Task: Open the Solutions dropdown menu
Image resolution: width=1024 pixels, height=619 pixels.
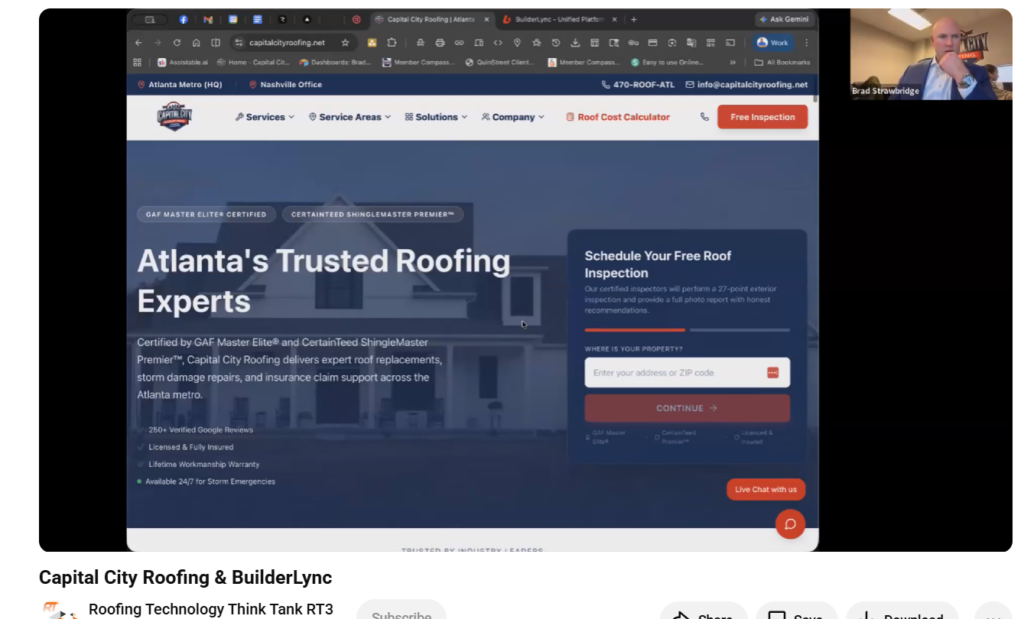Action: pos(436,117)
